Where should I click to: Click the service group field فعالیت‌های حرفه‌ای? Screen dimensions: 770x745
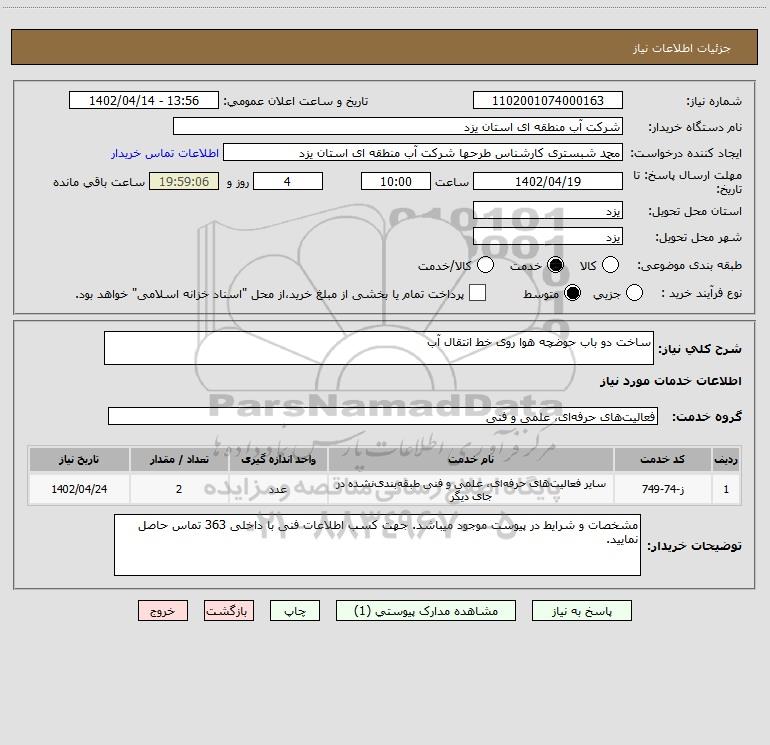click(x=383, y=416)
